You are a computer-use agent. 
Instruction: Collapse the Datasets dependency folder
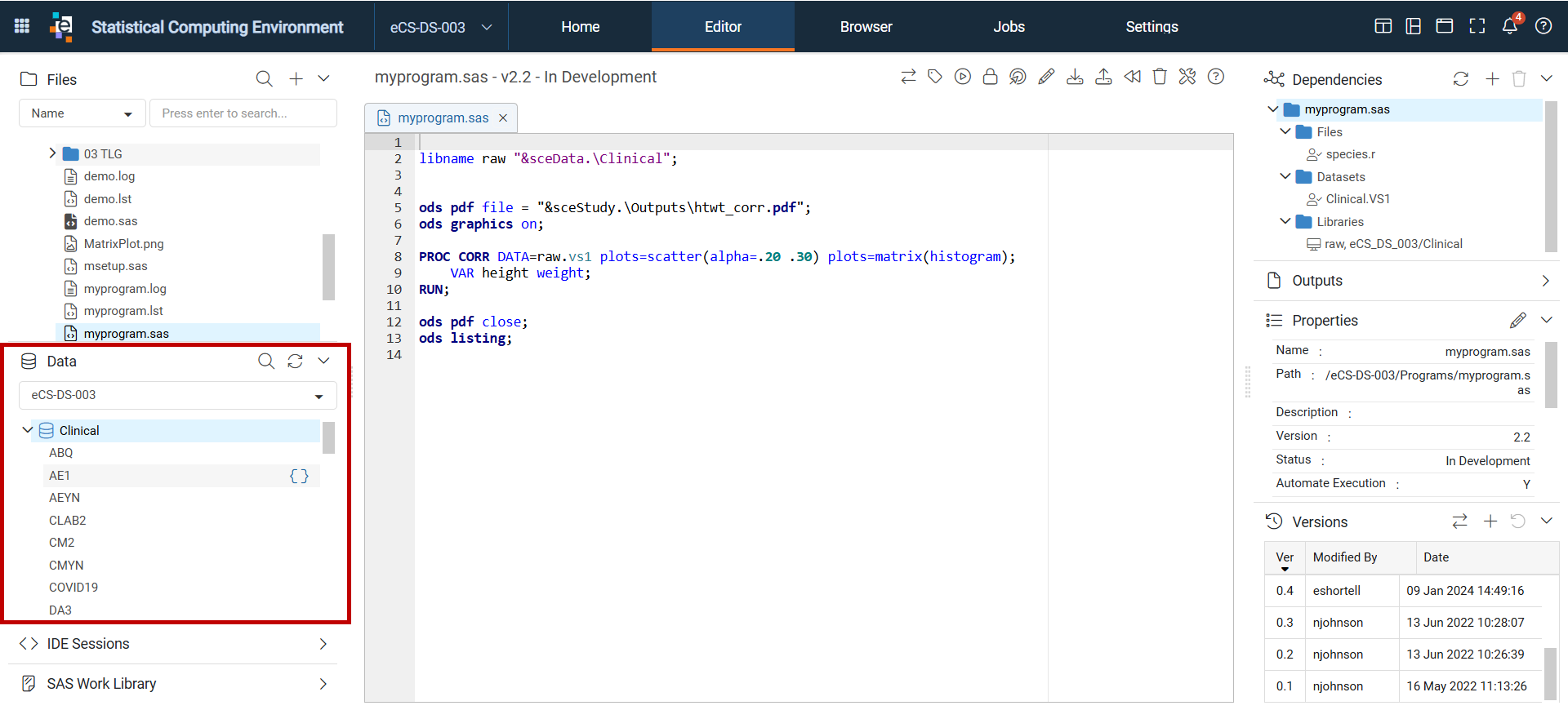1285,176
